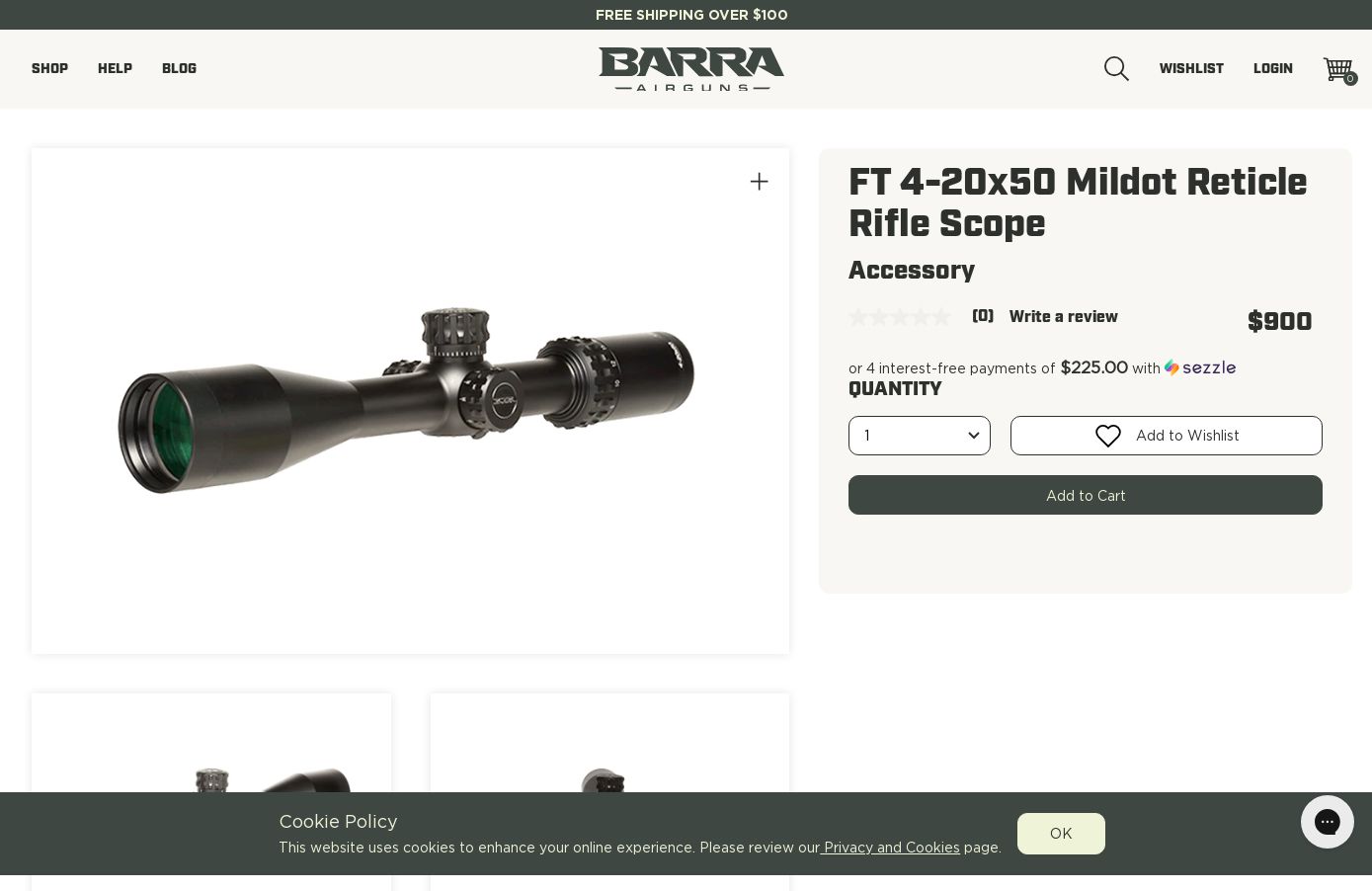Open the Shop menu
The image size is (1372, 891).
tap(49, 69)
